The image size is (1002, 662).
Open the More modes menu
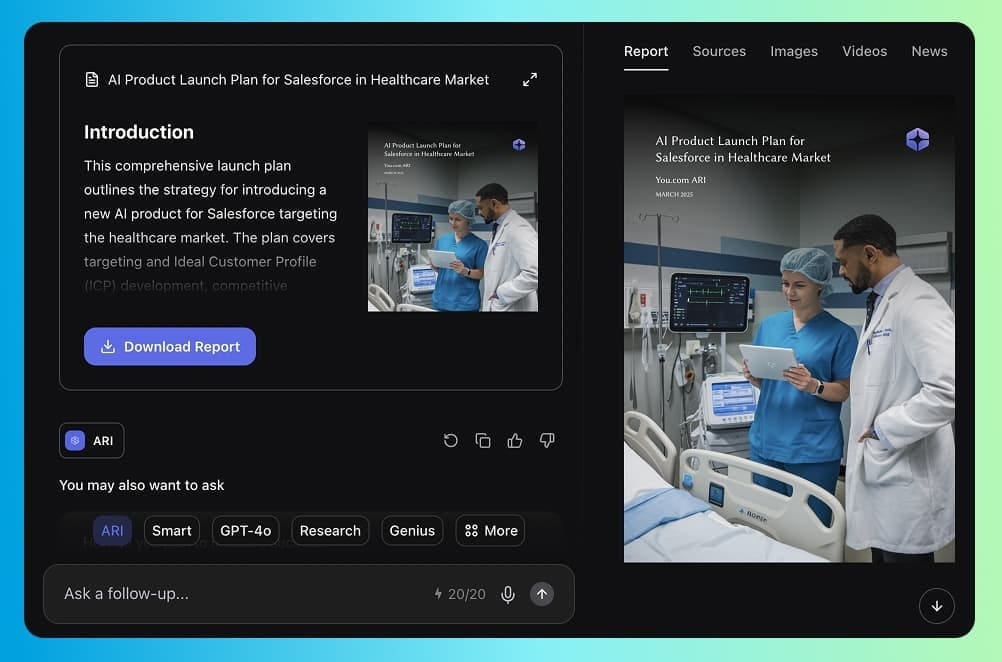(x=491, y=530)
